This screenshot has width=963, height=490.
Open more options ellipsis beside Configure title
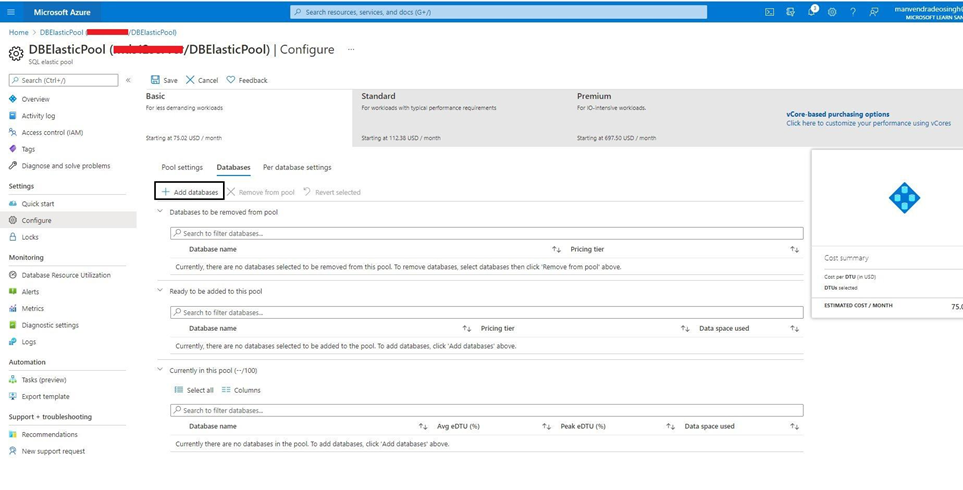[x=351, y=49]
